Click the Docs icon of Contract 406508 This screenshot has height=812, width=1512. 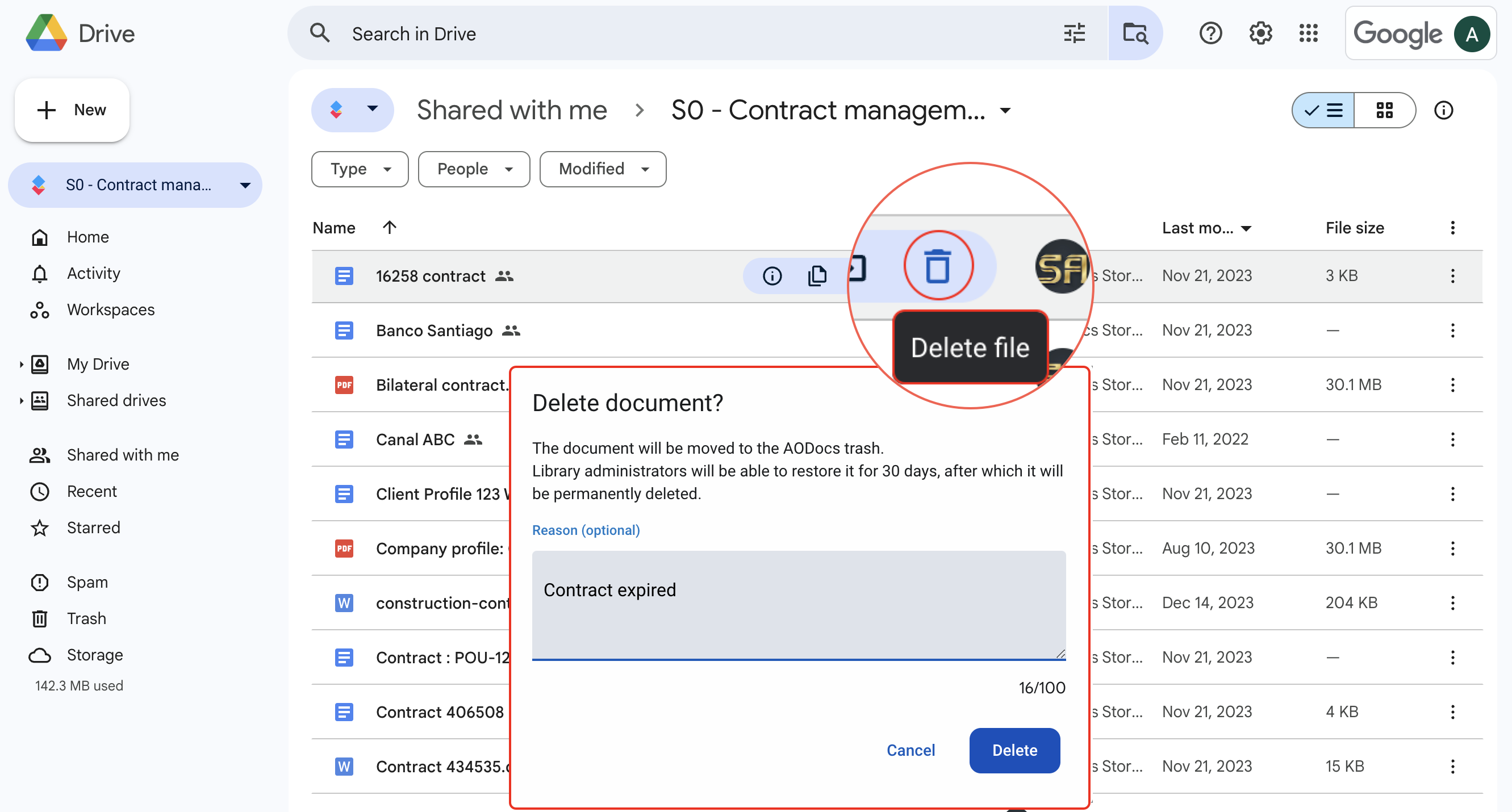click(344, 712)
